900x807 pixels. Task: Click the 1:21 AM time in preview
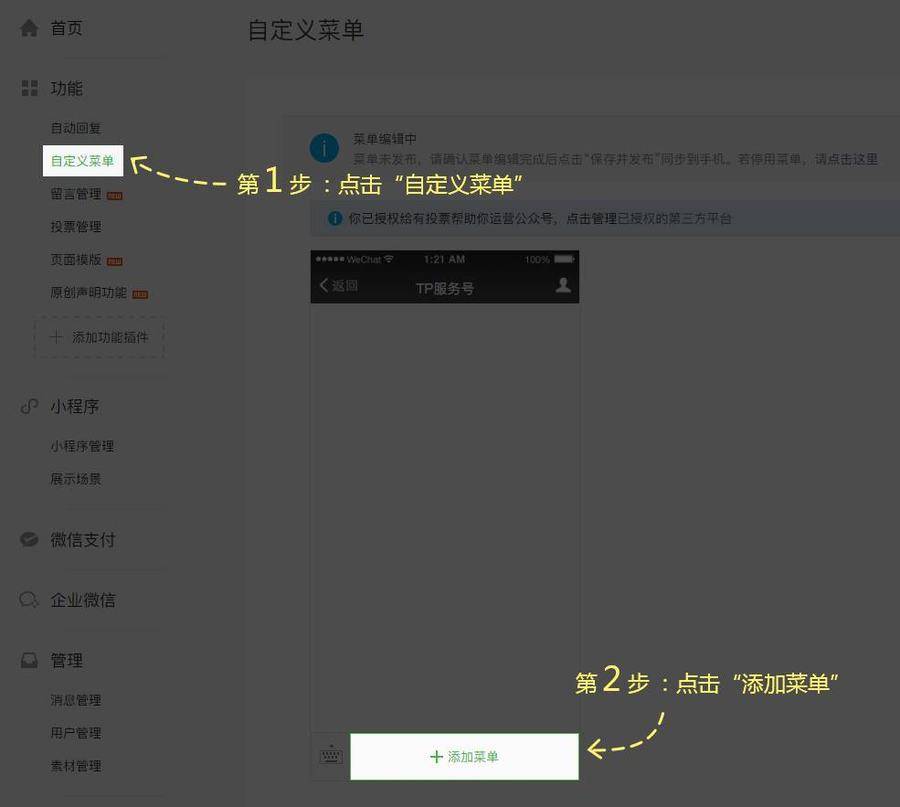pyautogui.click(x=444, y=259)
